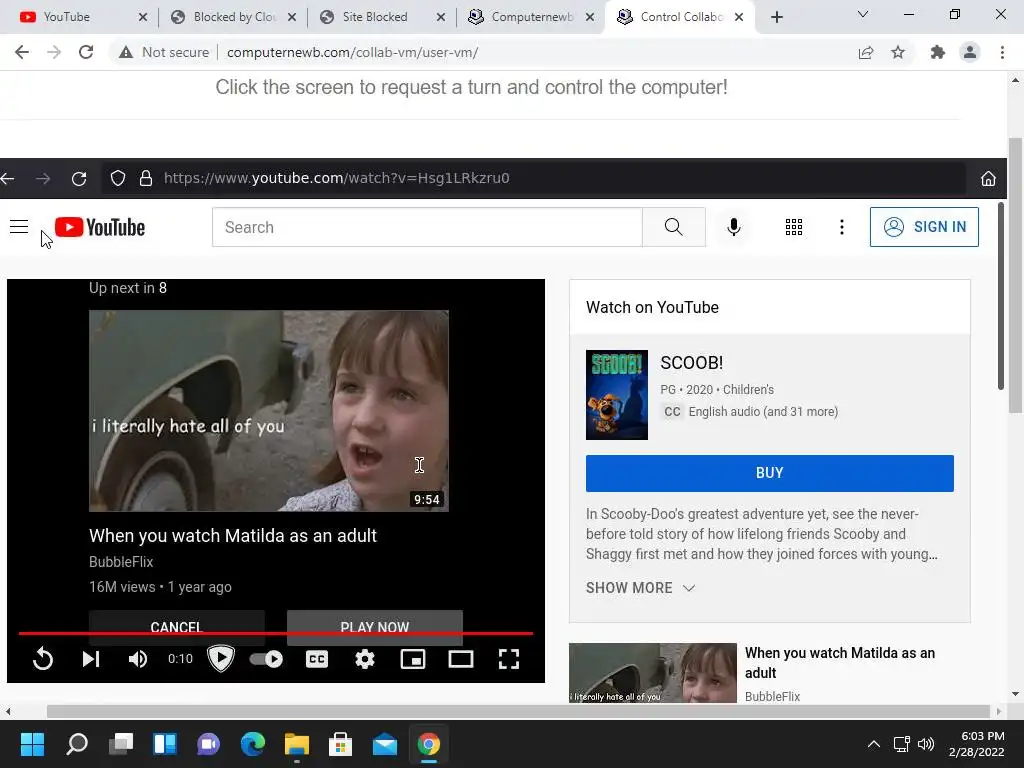Expand SHOW MORE in the SCOOB! description
The image size is (1024, 768).
coord(640,588)
